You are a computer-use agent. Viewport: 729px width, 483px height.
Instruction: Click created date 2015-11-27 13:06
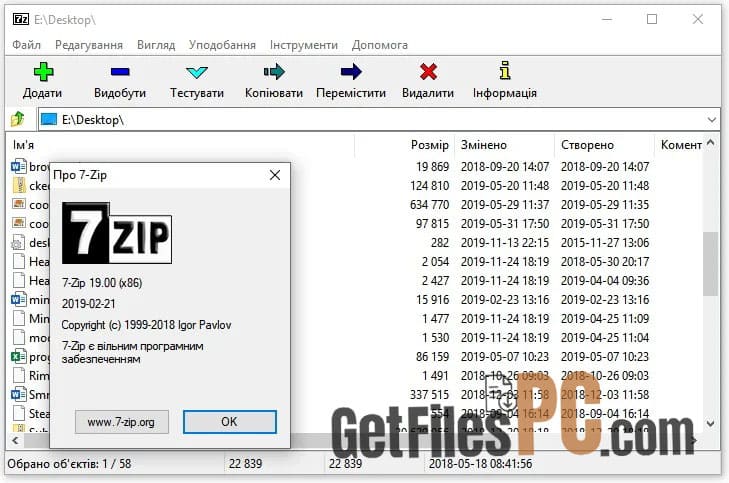[x=605, y=243]
